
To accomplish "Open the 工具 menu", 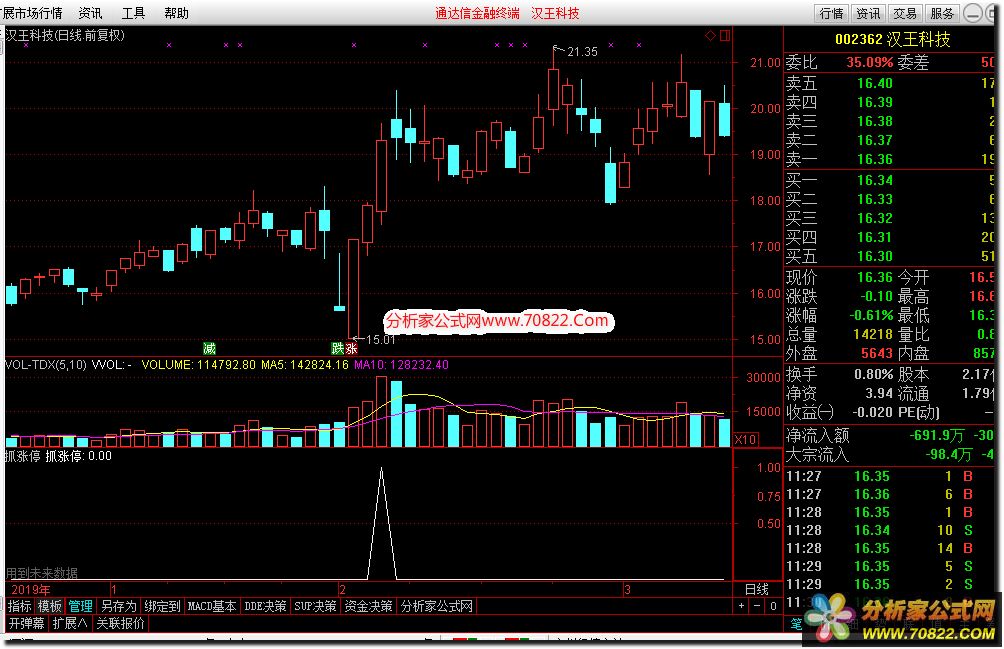I will (133, 13).
